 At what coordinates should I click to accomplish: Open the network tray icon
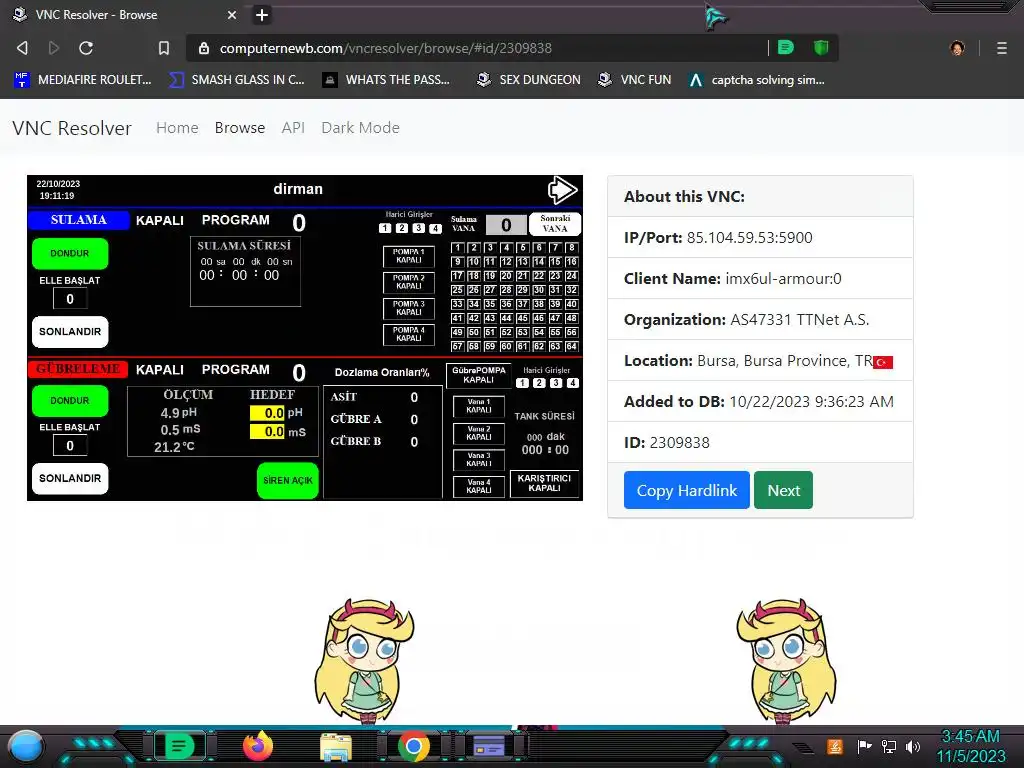[x=889, y=746]
